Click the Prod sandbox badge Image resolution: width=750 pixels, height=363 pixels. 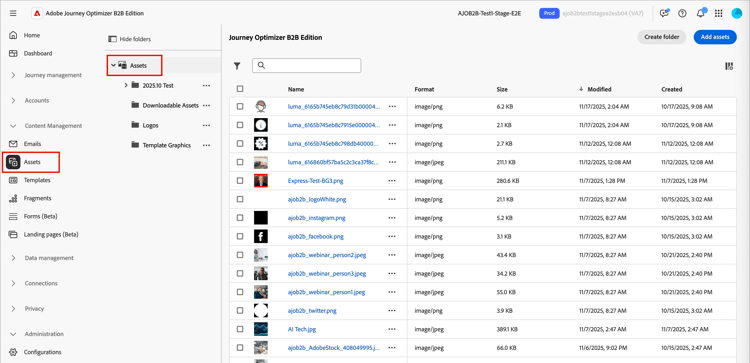point(549,13)
